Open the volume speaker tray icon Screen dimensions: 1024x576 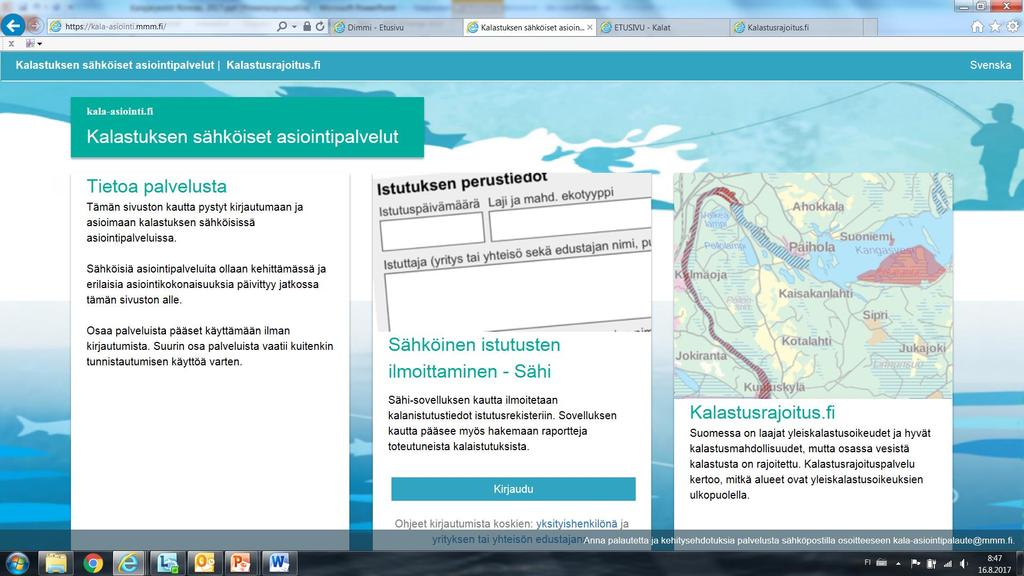coord(964,563)
